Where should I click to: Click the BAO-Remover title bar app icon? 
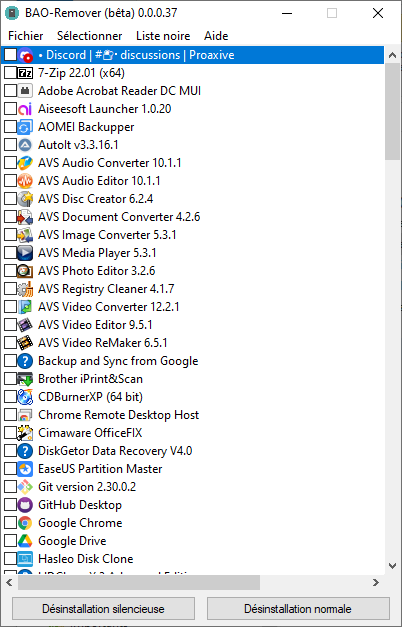pyautogui.click(x=12, y=13)
